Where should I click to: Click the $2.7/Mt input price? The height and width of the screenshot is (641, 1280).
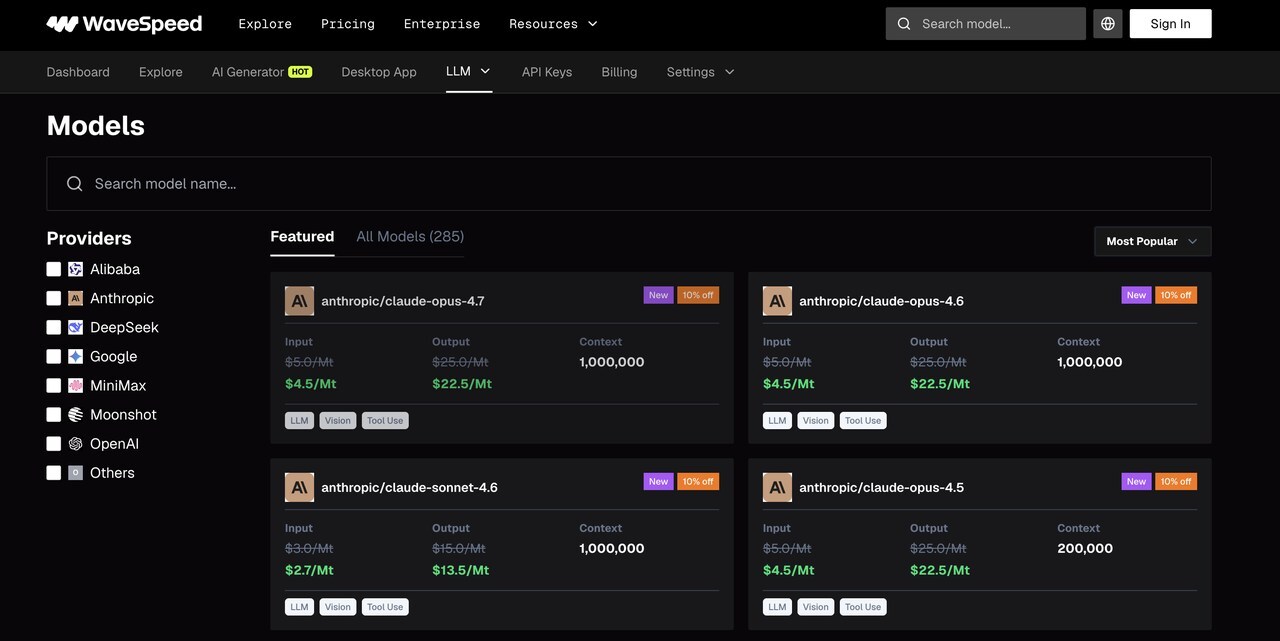click(x=309, y=570)
